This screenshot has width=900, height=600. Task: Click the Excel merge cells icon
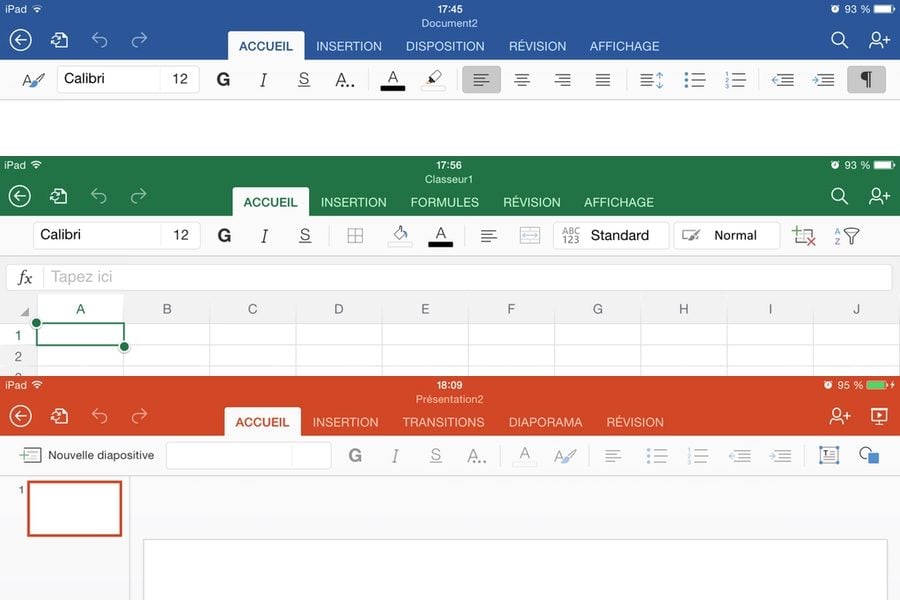coord(530,236)
